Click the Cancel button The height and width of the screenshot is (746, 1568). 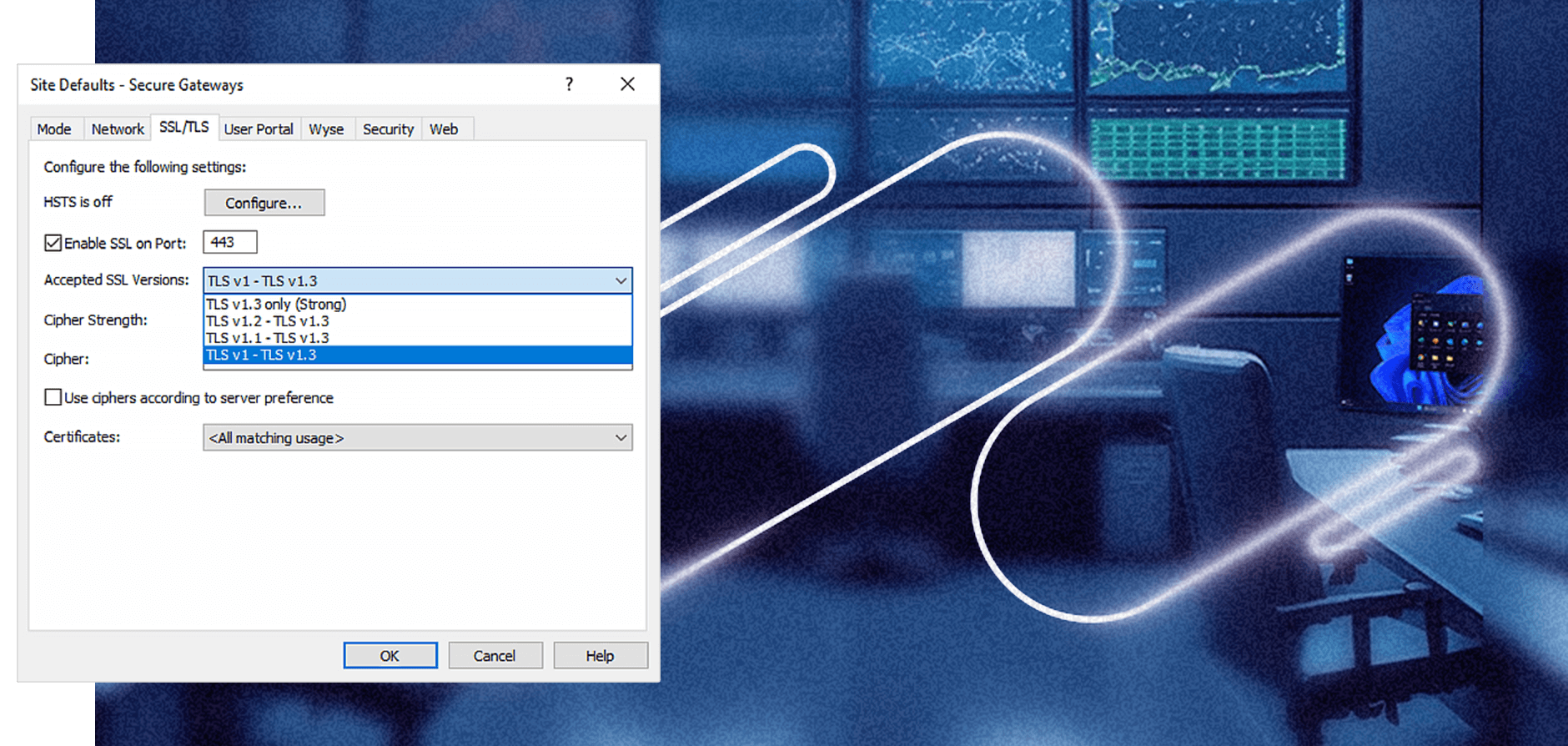[495, 655]
